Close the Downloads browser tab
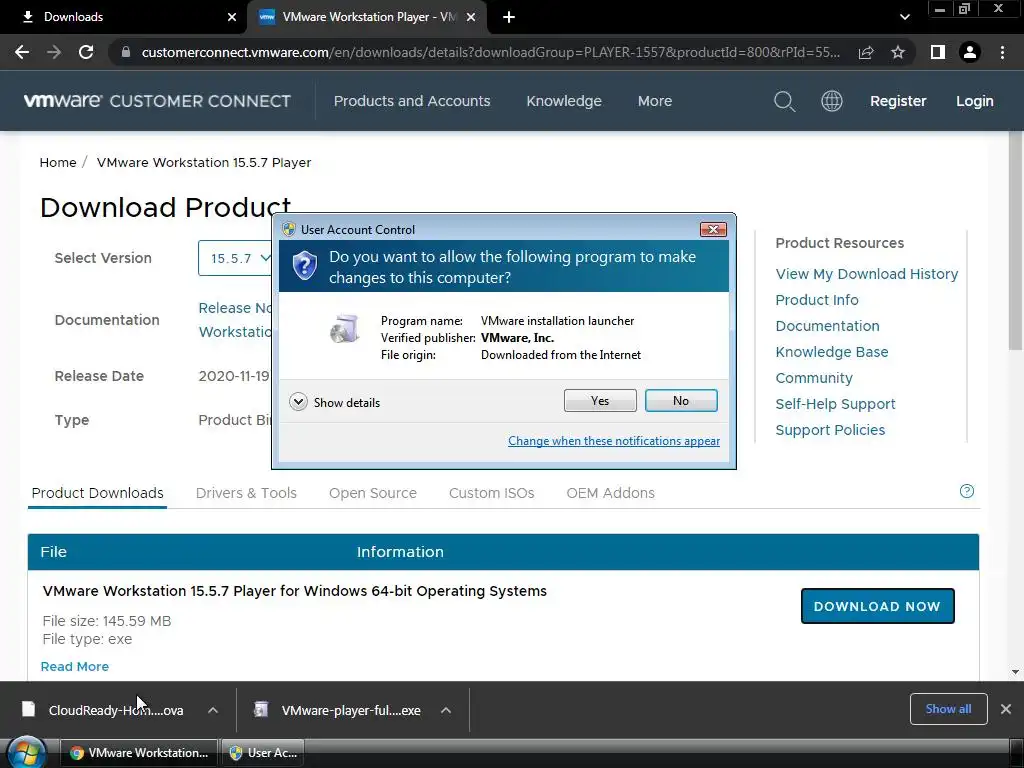 point(232,17)
